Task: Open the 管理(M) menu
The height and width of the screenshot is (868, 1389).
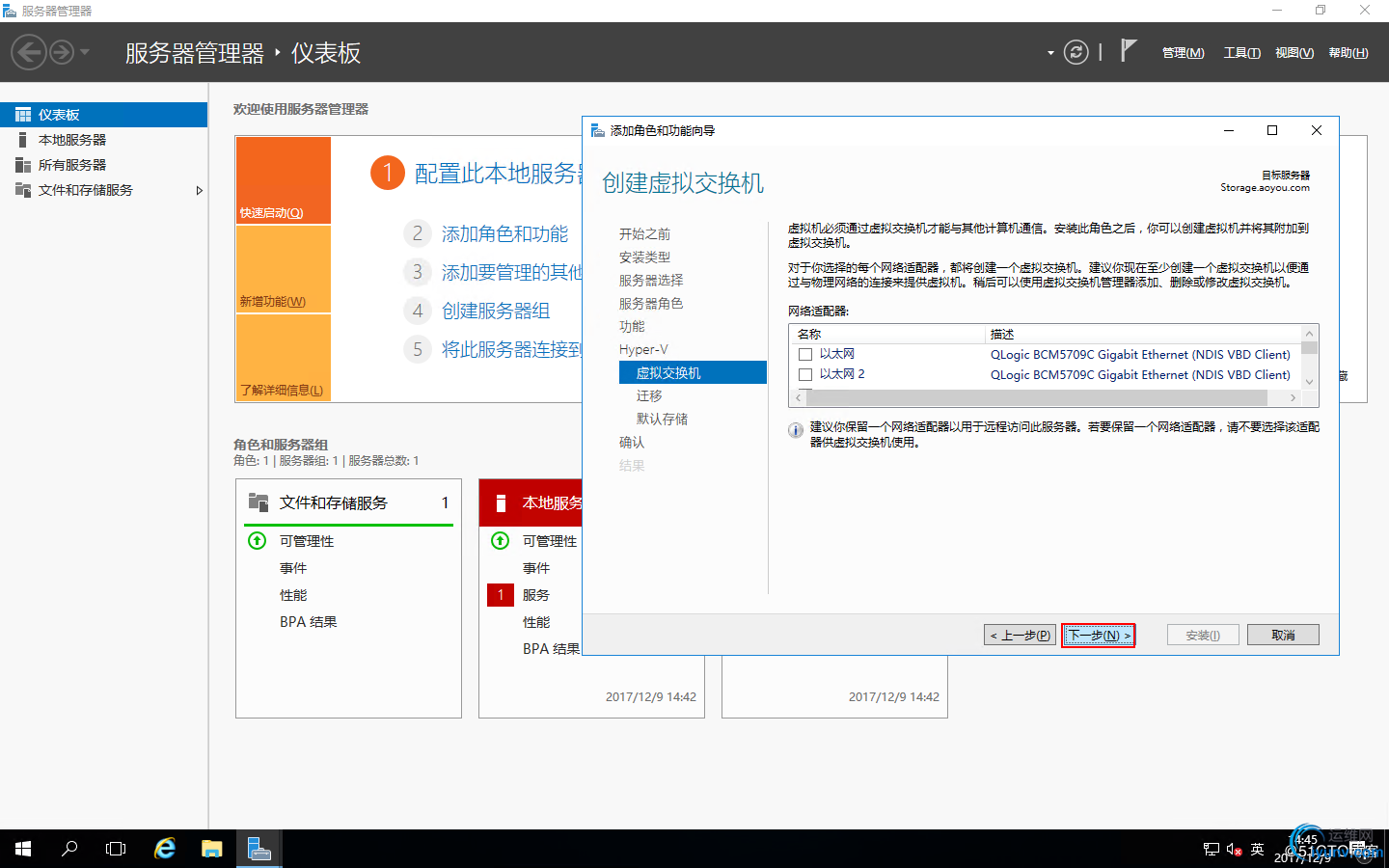Action: coord(1183,53)
